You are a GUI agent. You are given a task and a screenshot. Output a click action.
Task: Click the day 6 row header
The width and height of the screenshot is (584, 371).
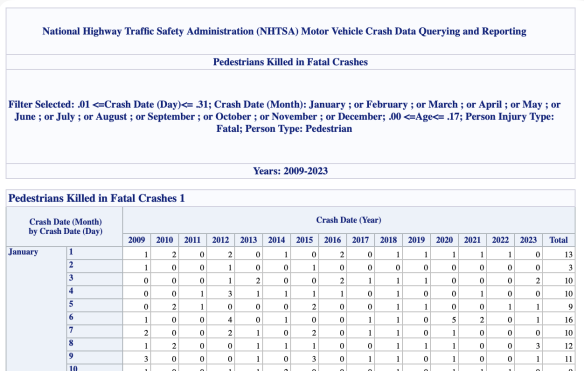95,318
